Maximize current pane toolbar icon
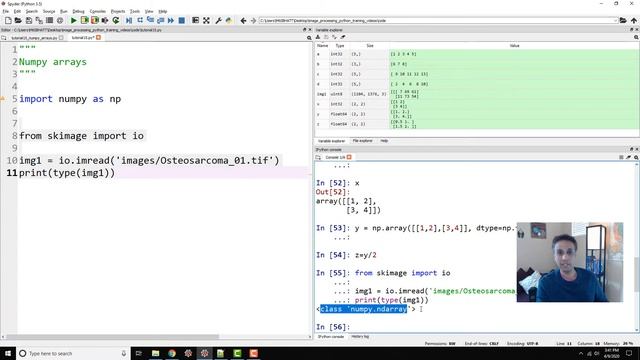 (196, 20)
